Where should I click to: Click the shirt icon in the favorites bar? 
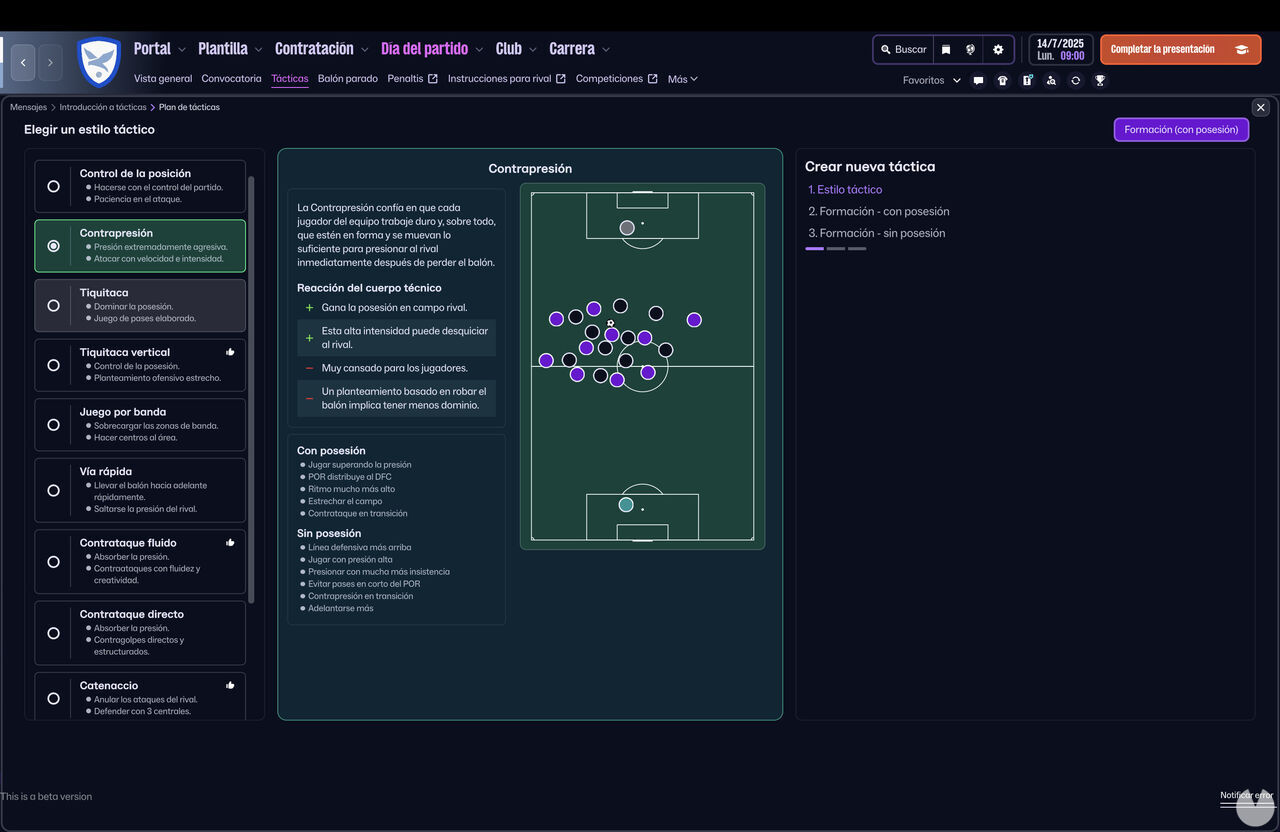[1002, 81]
